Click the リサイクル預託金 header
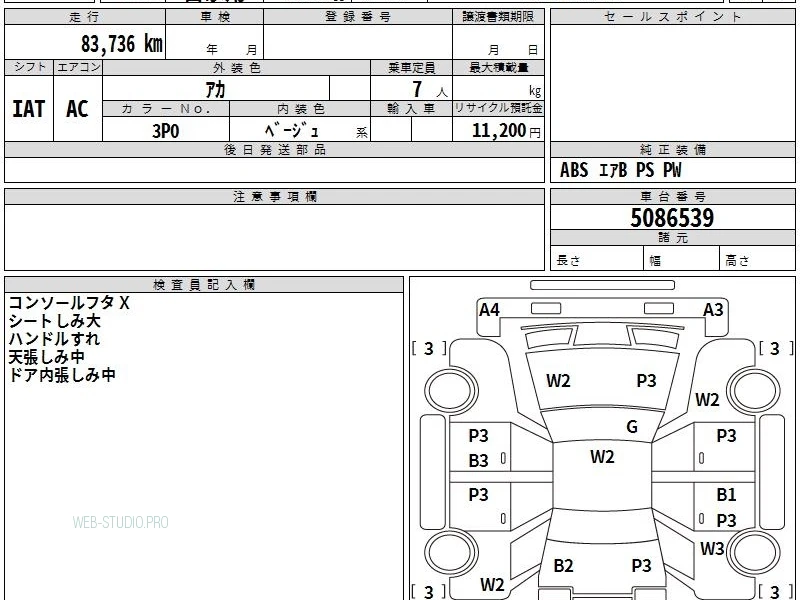Image resolution: width=800 pixels, height=600 pixels. point(498,109)
